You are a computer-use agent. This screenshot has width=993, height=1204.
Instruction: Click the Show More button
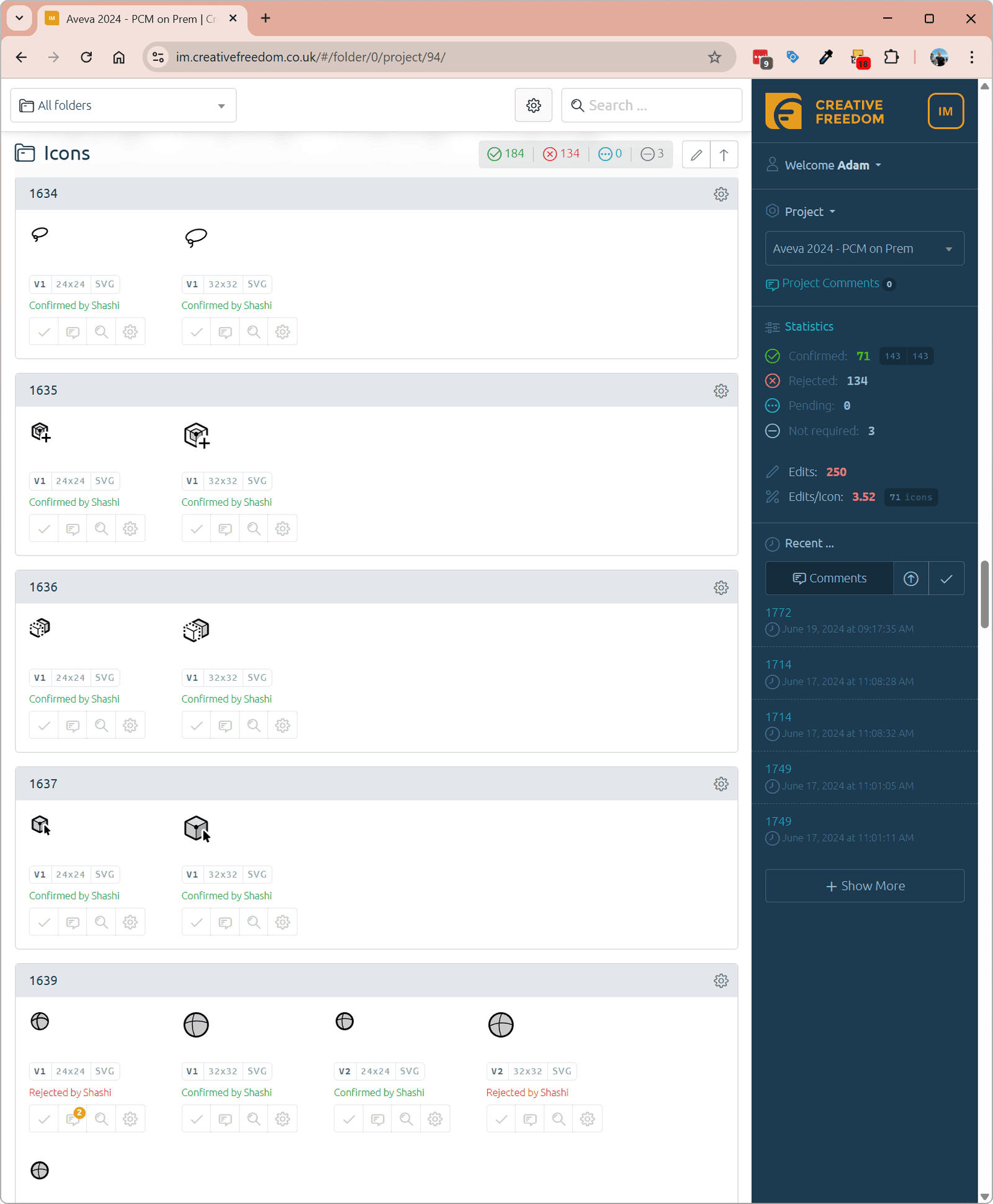tap(864, 886)
